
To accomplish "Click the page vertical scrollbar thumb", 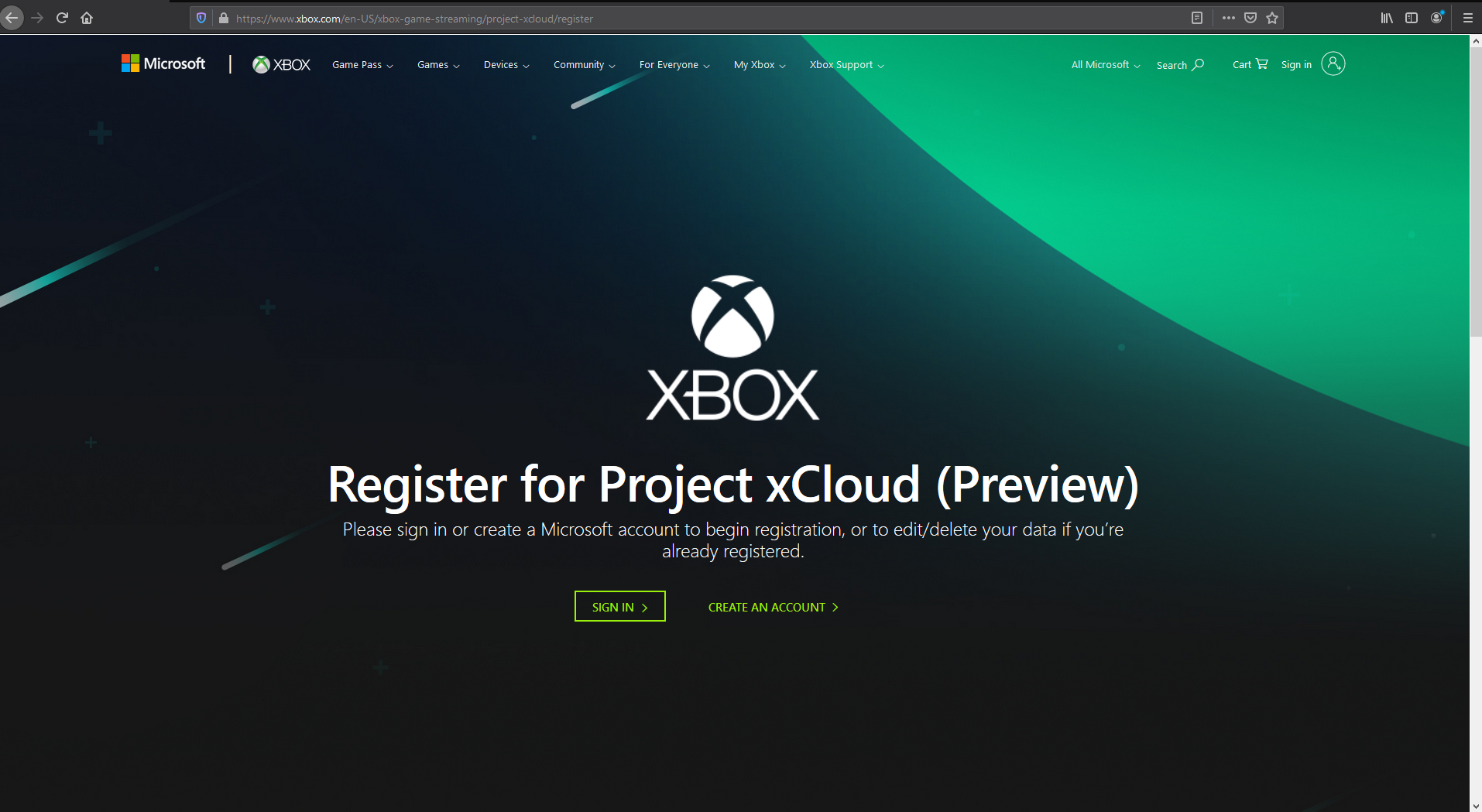I will pyautogui.click(x=1476, y=192).
